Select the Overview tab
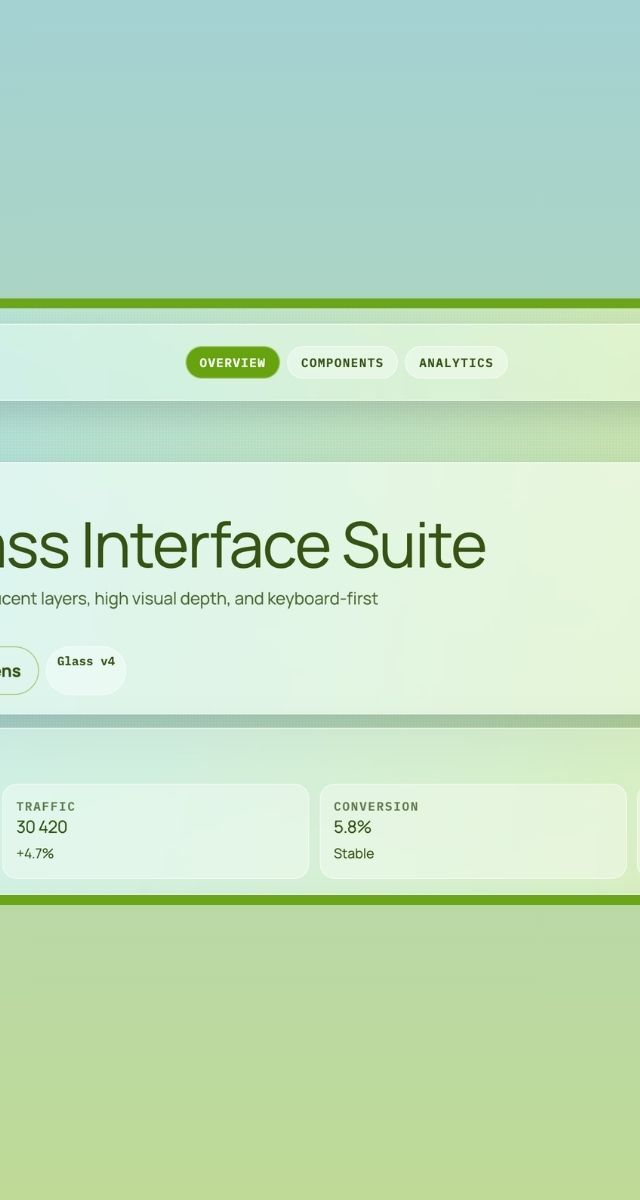Screen dimensions: 640x1200 (232, 363)
